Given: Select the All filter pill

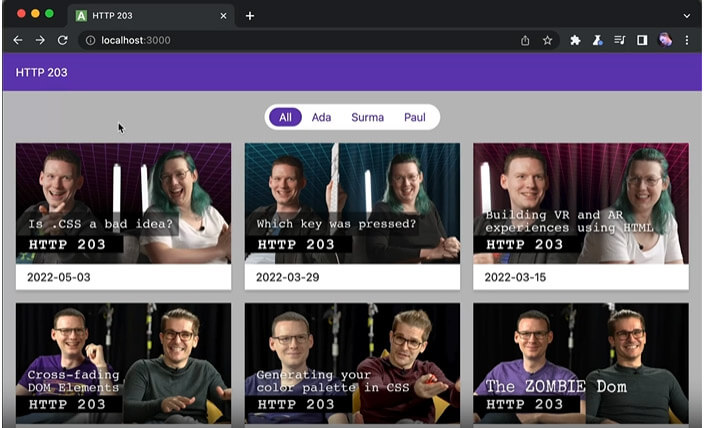Looking at the screenshot, I should pos(285,117).
